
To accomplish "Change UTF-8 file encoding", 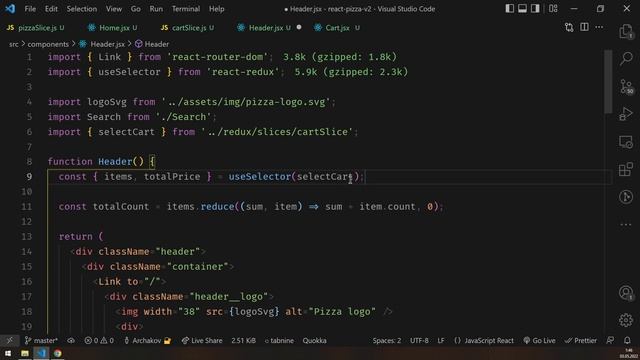I will tap(419, 340).
